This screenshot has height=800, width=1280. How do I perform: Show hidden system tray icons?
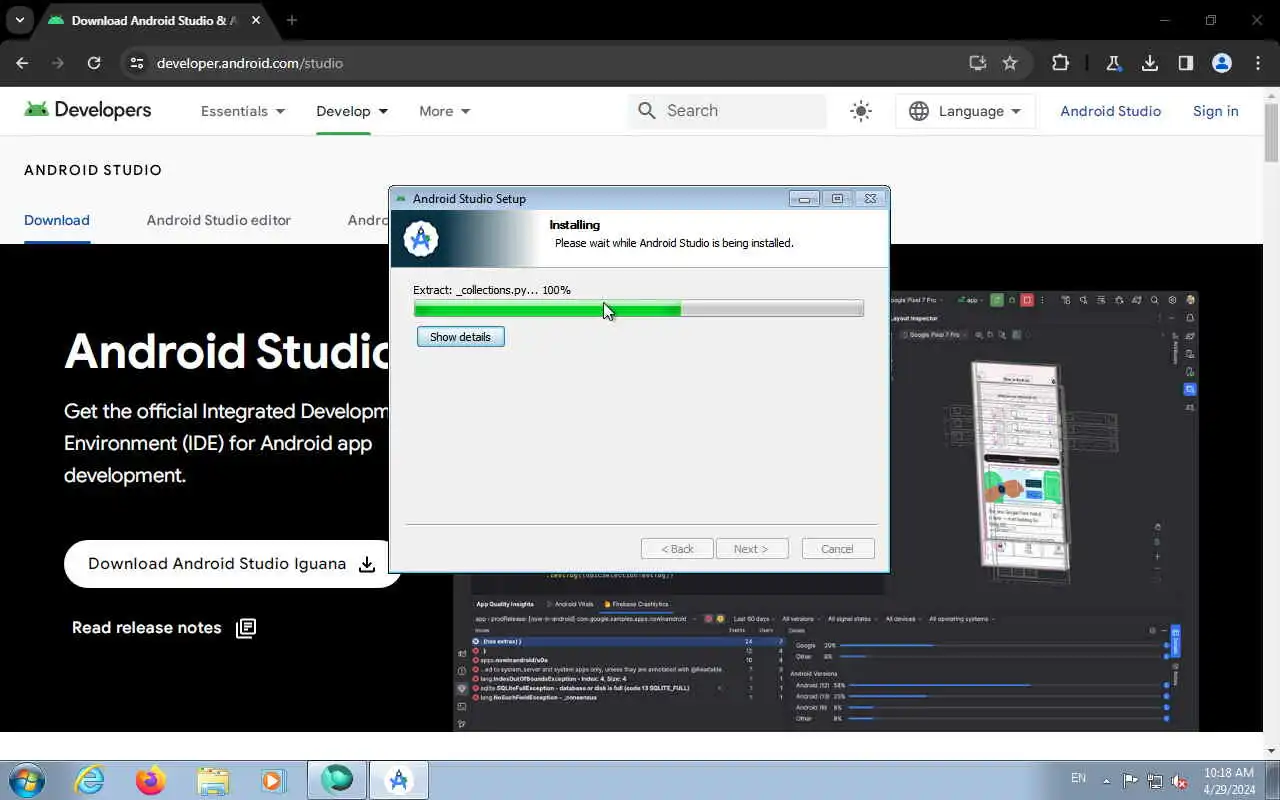pyautogui.click(x=1106, y=780)
